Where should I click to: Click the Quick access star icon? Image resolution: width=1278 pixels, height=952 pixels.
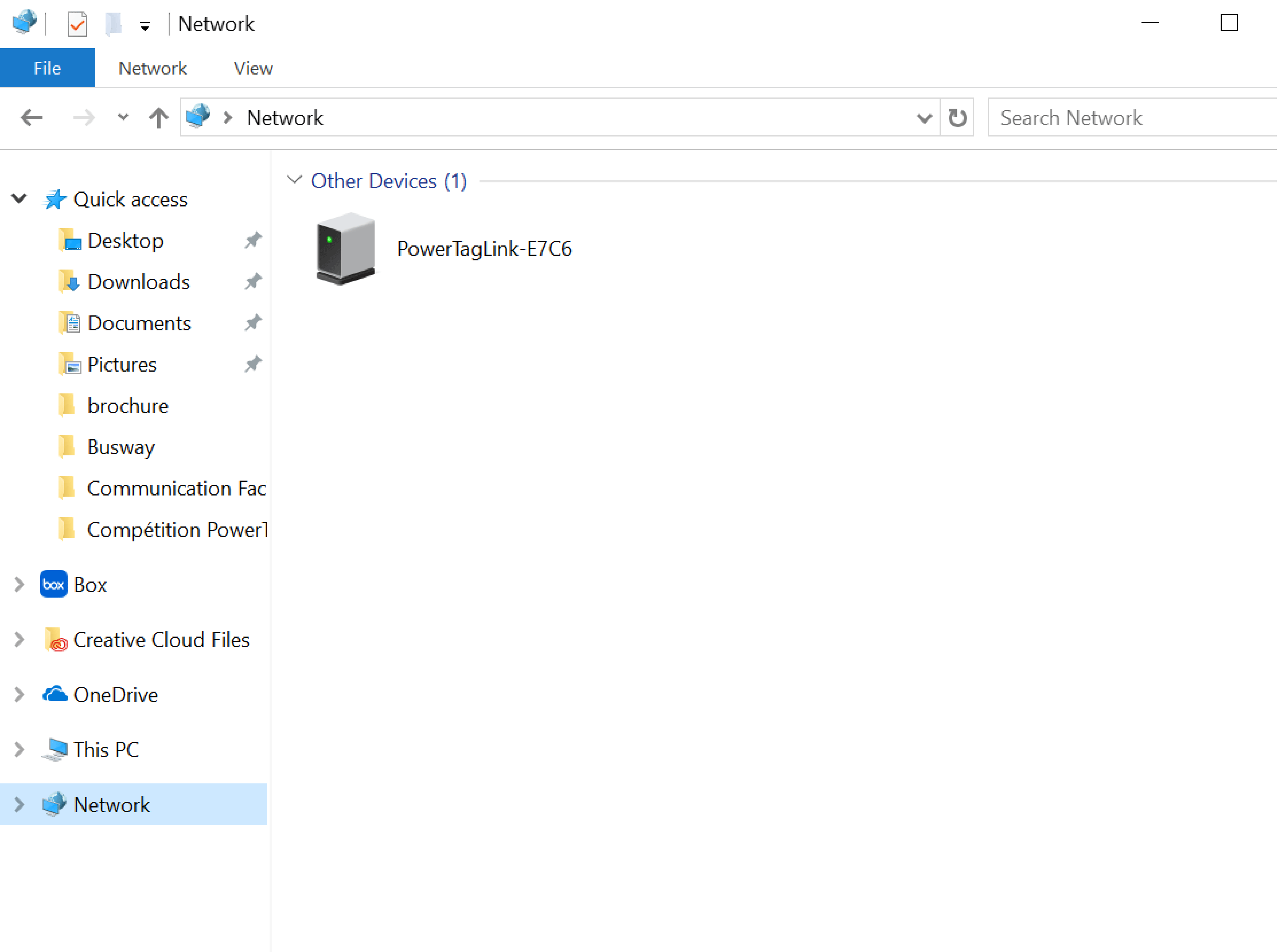pyautogui.click(x=55, y=200)
